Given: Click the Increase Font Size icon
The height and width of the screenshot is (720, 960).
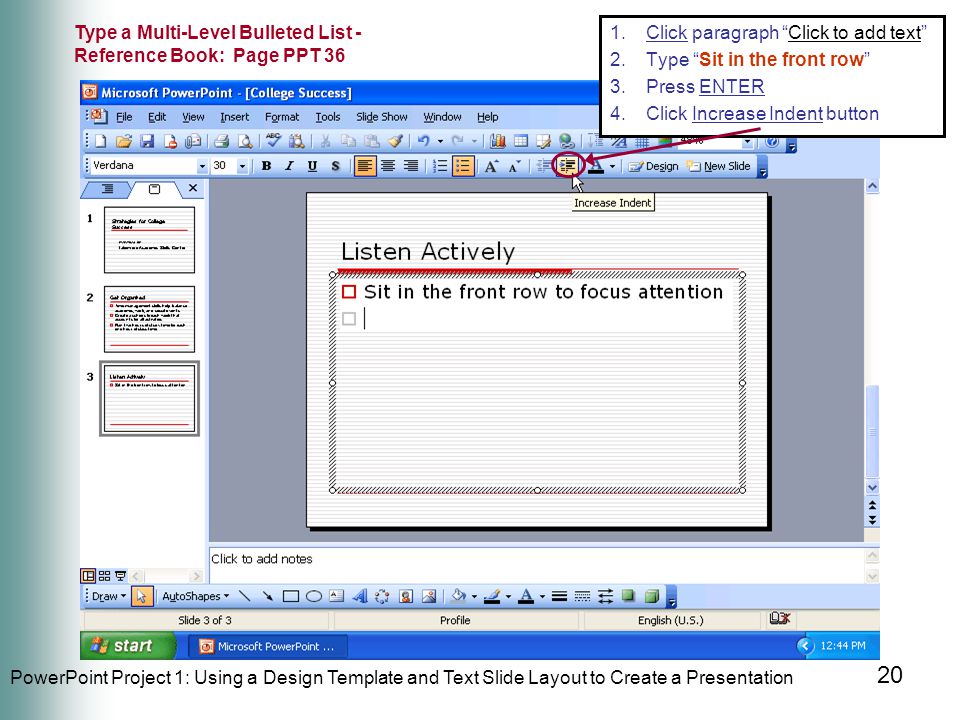Looking at the screenshot, I should coord(491,166).
